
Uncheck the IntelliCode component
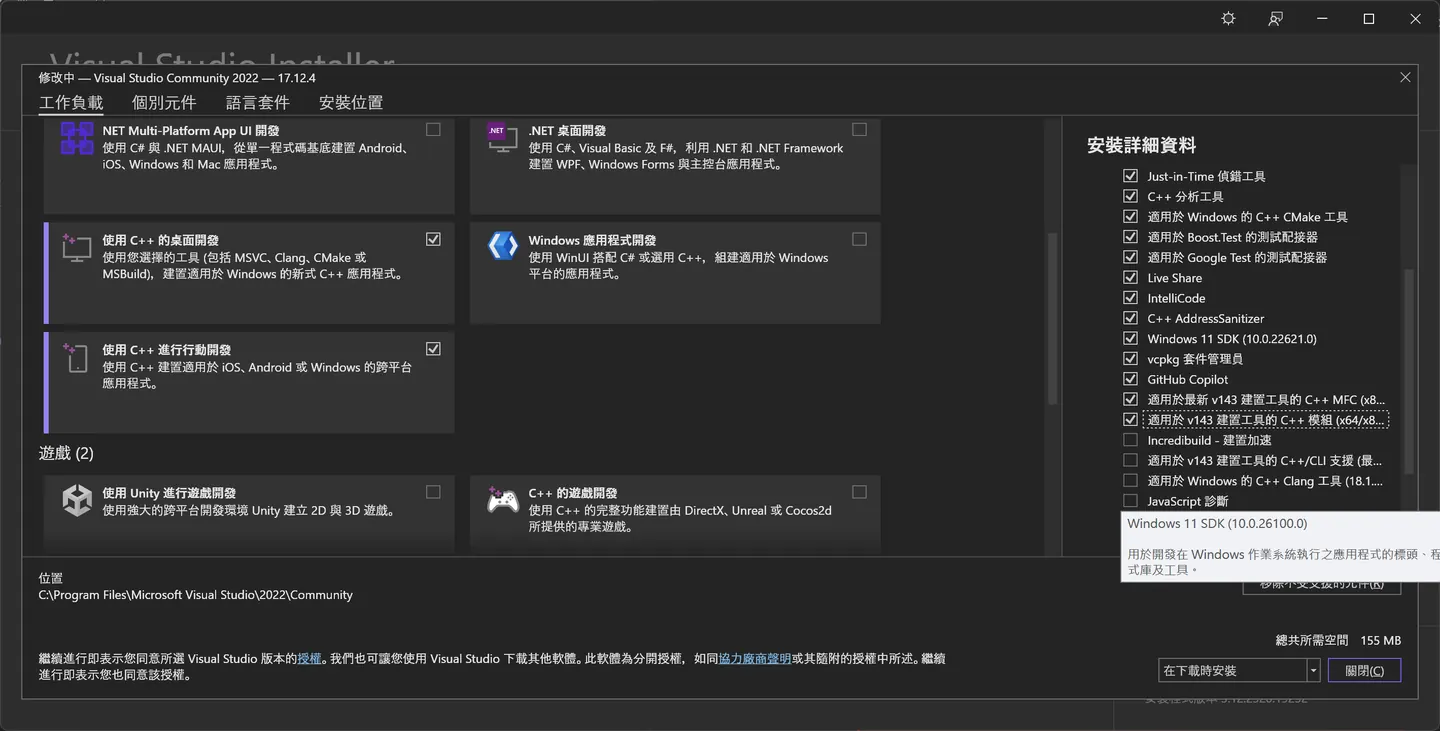point(1130,298)
